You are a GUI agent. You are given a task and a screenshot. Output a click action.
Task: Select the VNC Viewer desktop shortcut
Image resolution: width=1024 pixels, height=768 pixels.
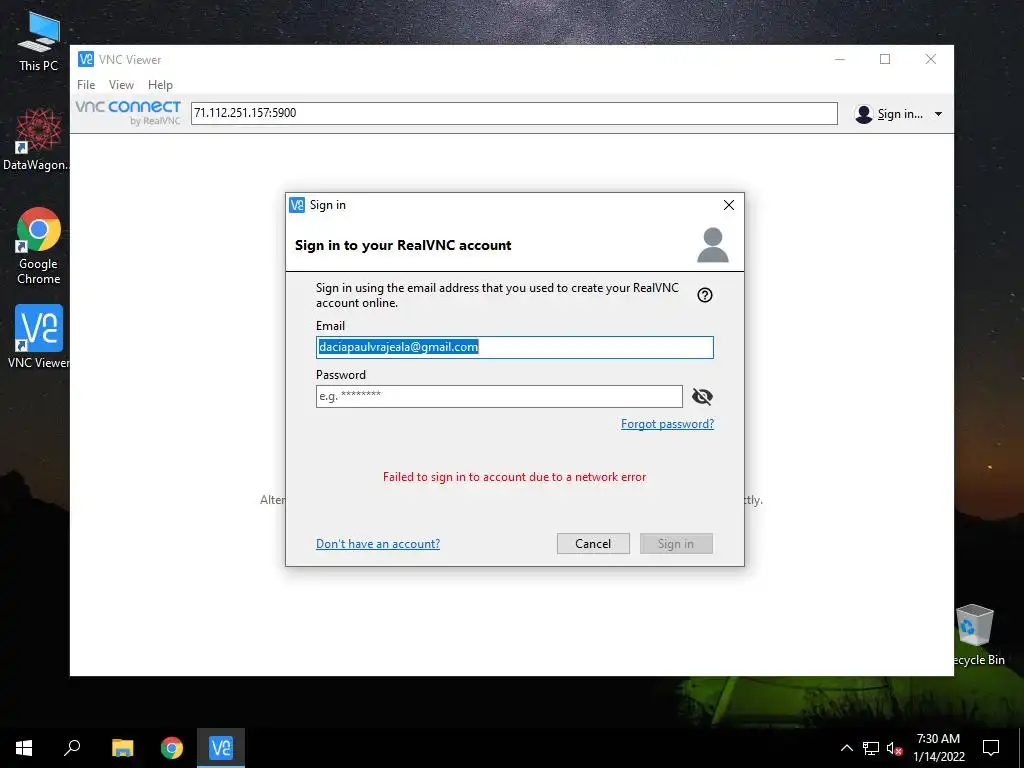point(39,336)
